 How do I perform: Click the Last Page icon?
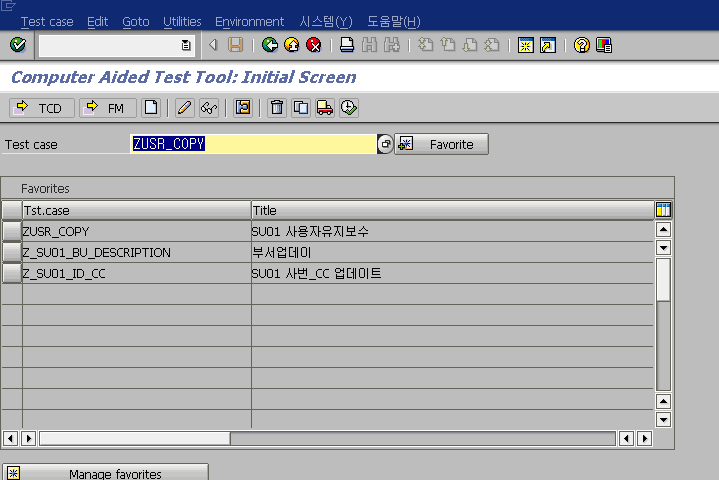492,45
